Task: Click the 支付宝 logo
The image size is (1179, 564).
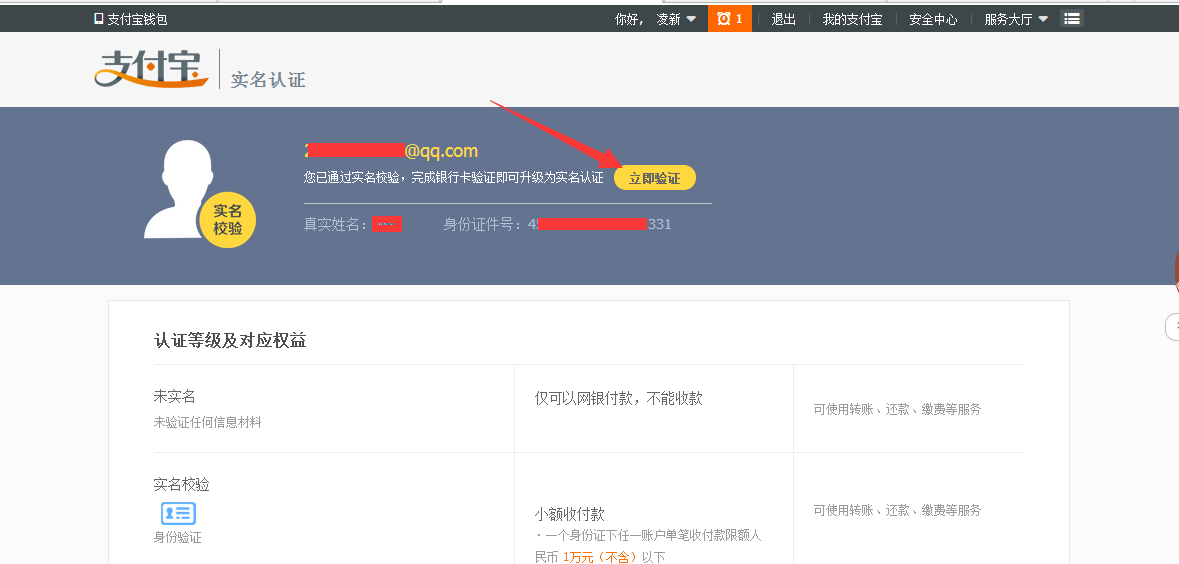Action: 151,69
